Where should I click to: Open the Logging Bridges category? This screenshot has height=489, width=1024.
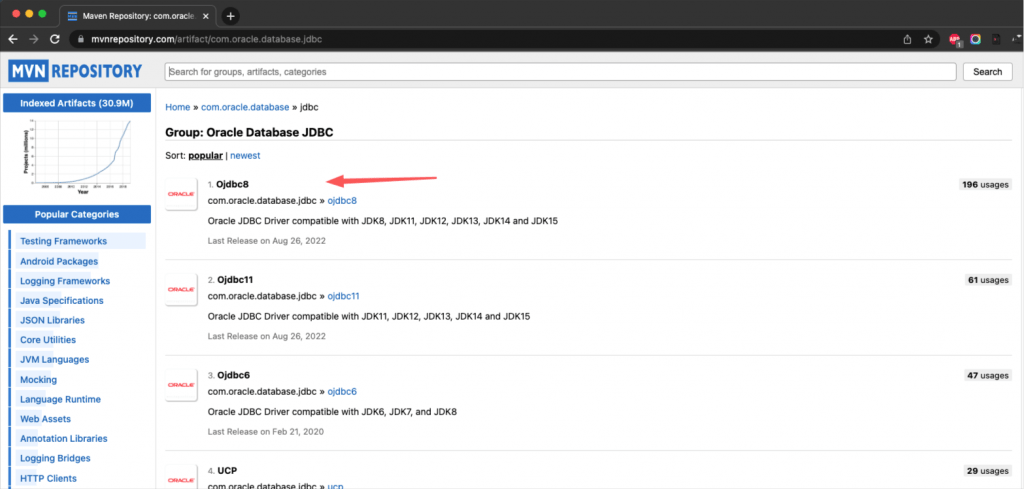pyautogui.click(x=55, y=458)
